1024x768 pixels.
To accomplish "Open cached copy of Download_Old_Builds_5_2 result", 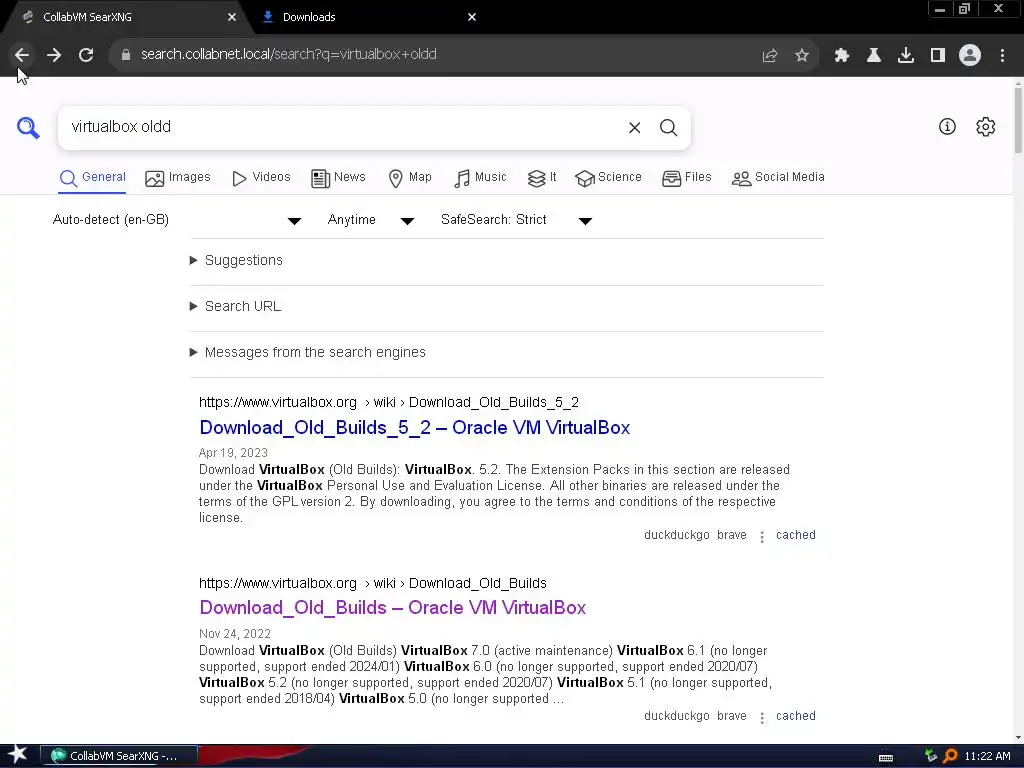I will click(795, 536).
